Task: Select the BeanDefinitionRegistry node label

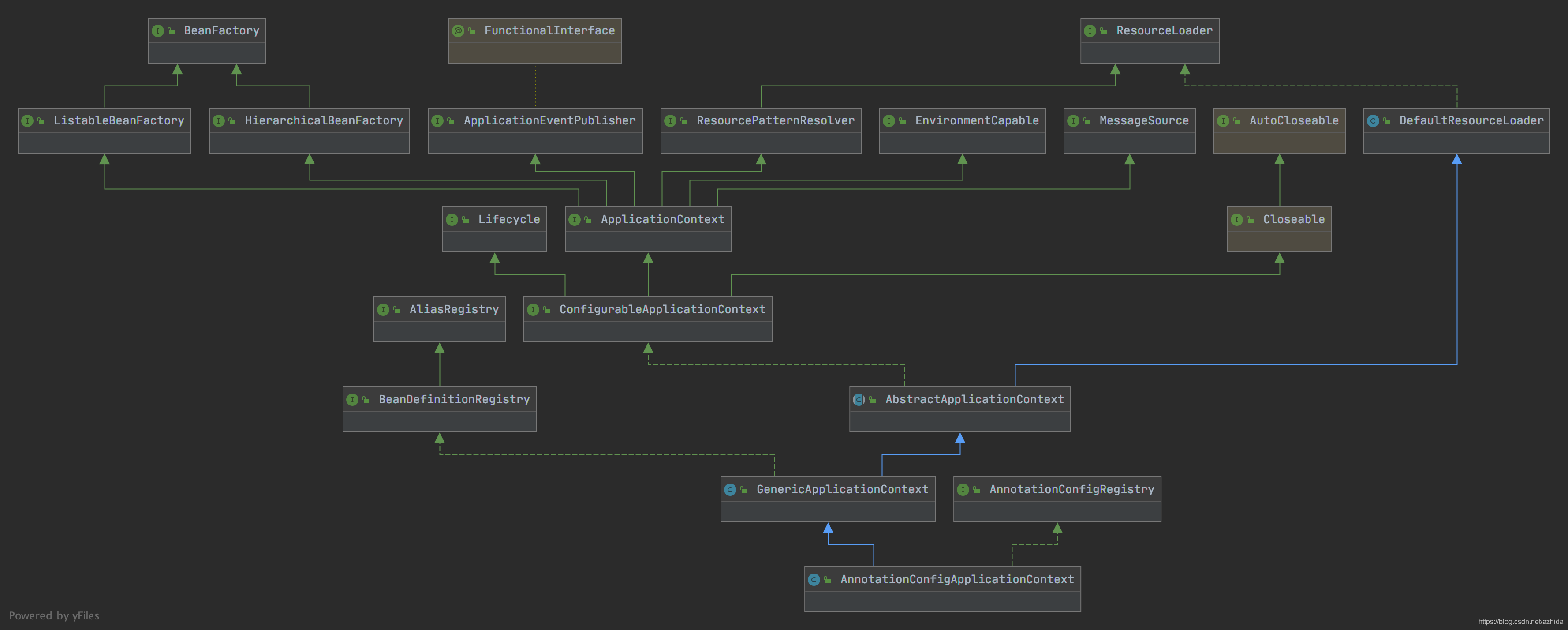Action: 455,400
